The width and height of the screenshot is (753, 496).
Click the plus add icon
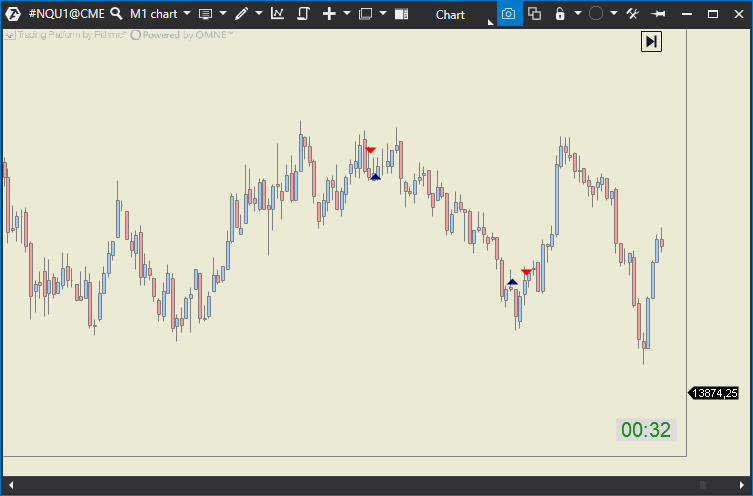click(x=329, y=13)
